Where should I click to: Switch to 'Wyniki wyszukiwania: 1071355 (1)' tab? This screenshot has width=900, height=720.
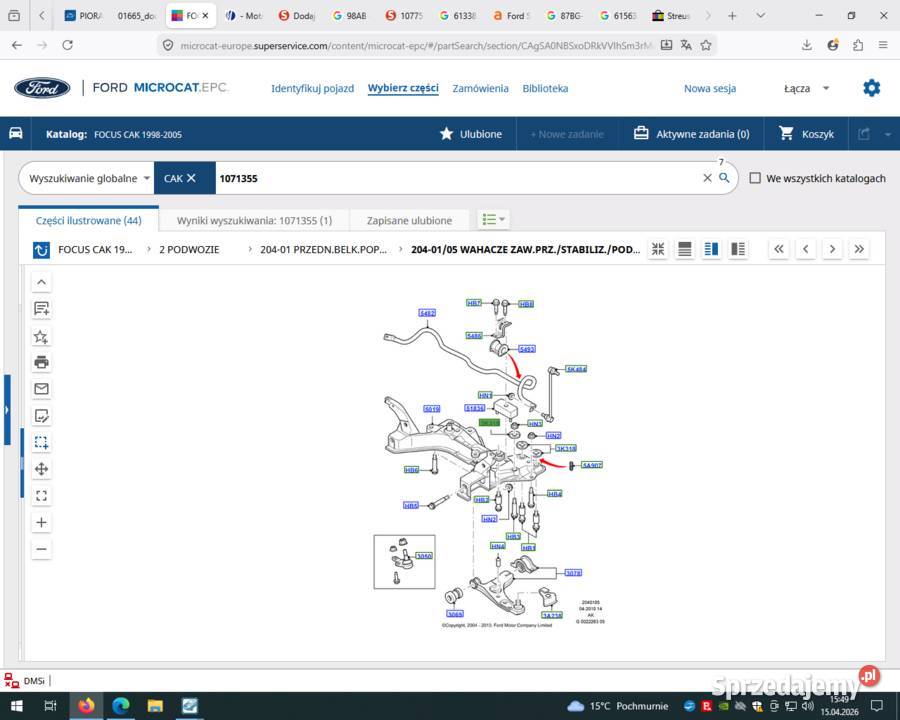[x=254, y=220]
